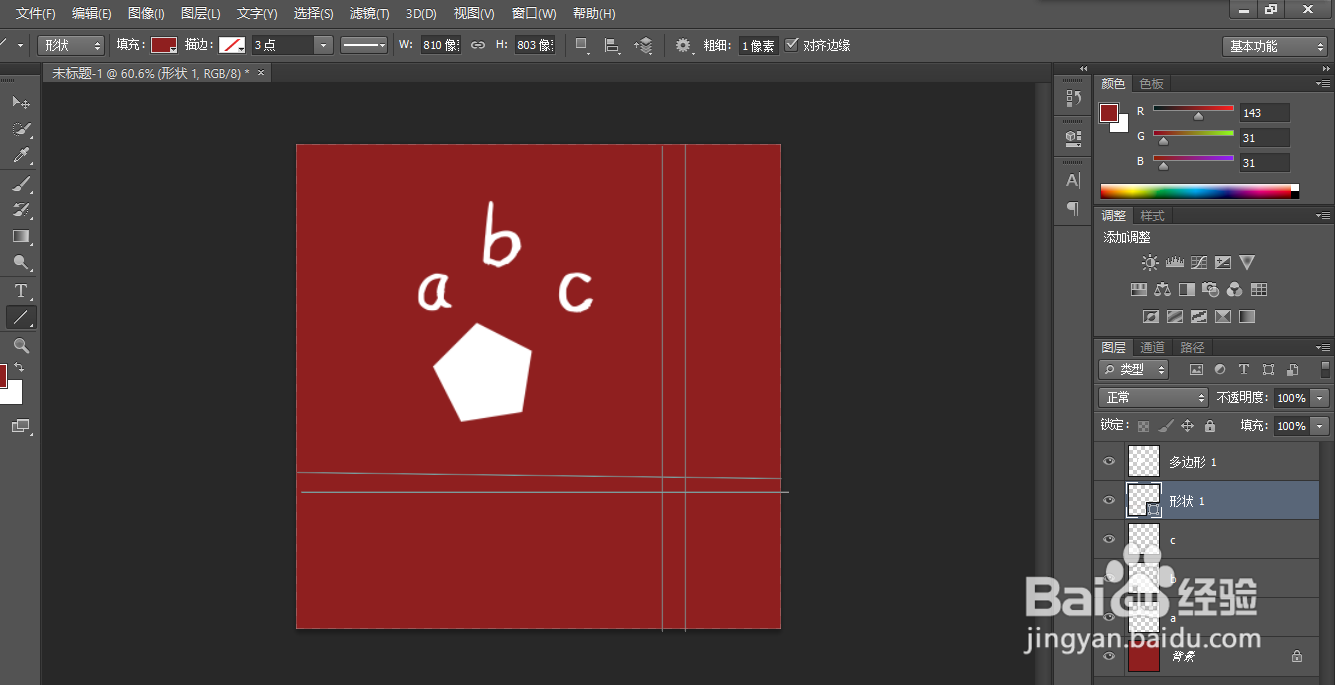1335x685 pixels.
Task: Select the Zoom tool in toolbox
Action: (20, 345)
